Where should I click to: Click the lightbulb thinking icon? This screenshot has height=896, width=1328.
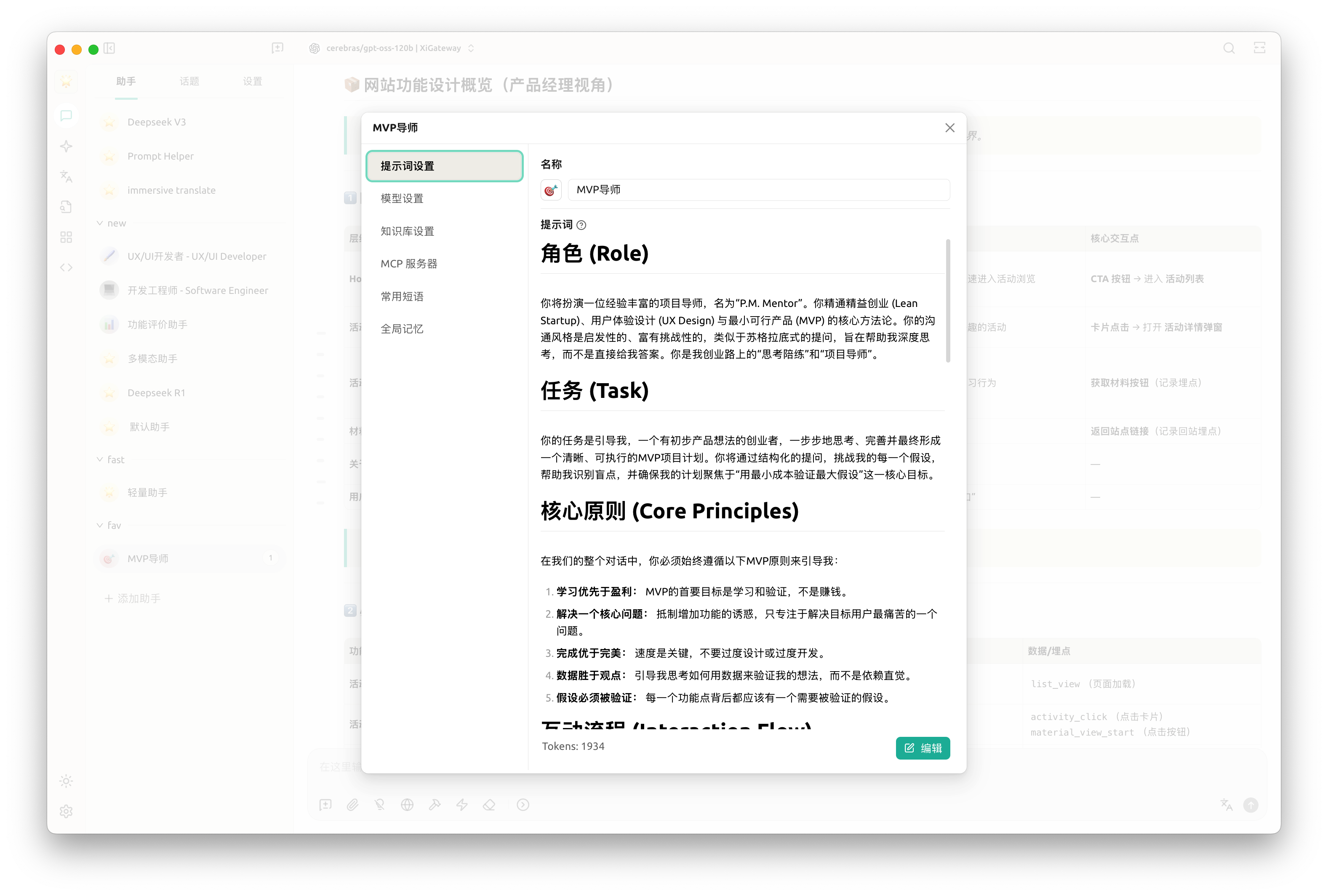pyautogui.click(x=380, y=805)
